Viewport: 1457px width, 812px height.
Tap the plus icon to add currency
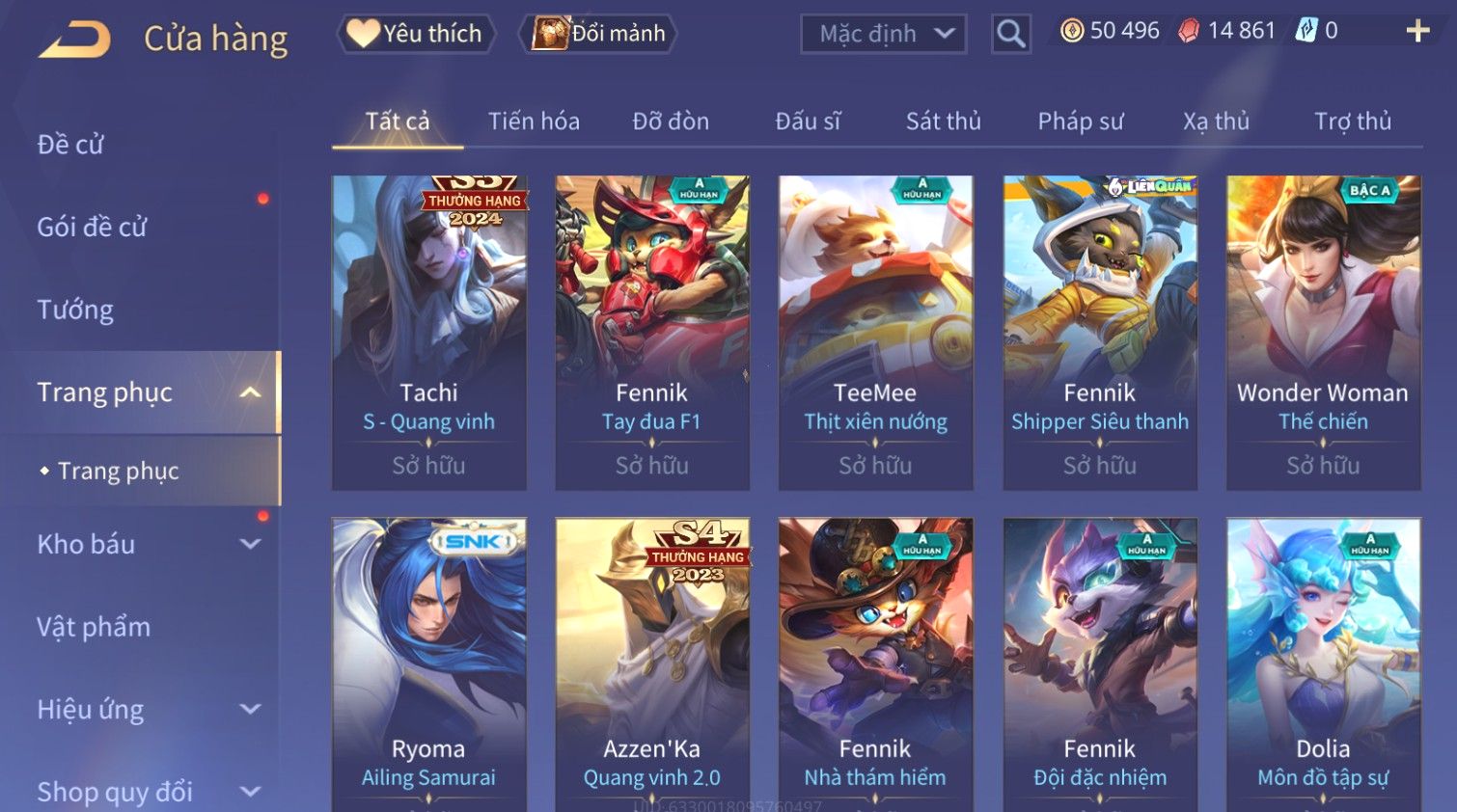1417,32
